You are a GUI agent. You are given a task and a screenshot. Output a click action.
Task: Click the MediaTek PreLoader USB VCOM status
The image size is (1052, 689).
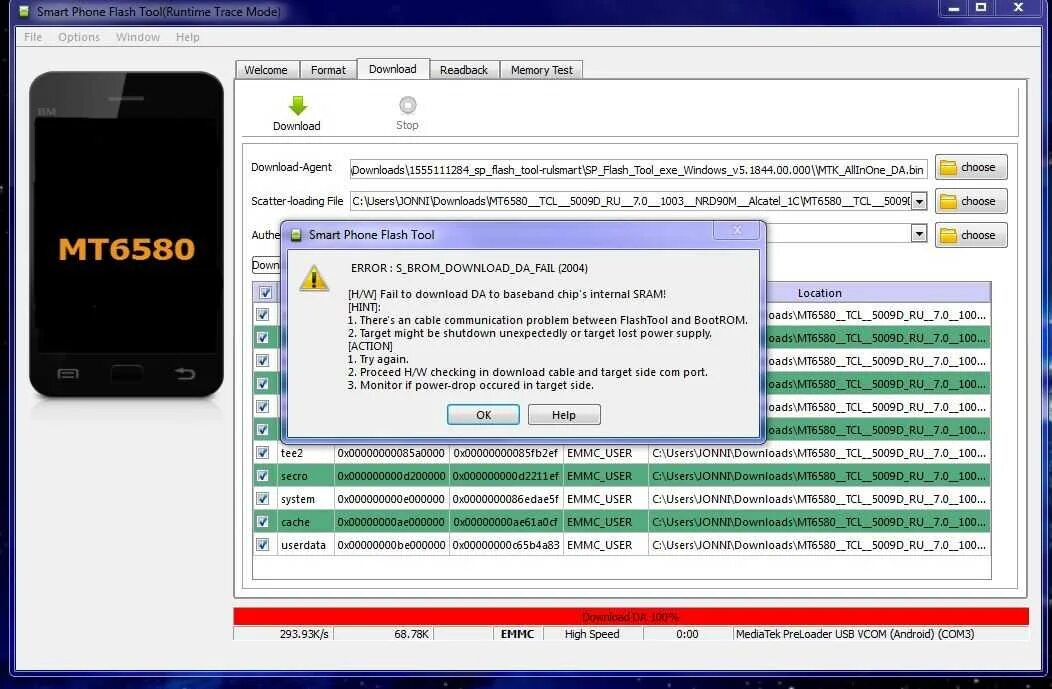[x=855, y=634]
